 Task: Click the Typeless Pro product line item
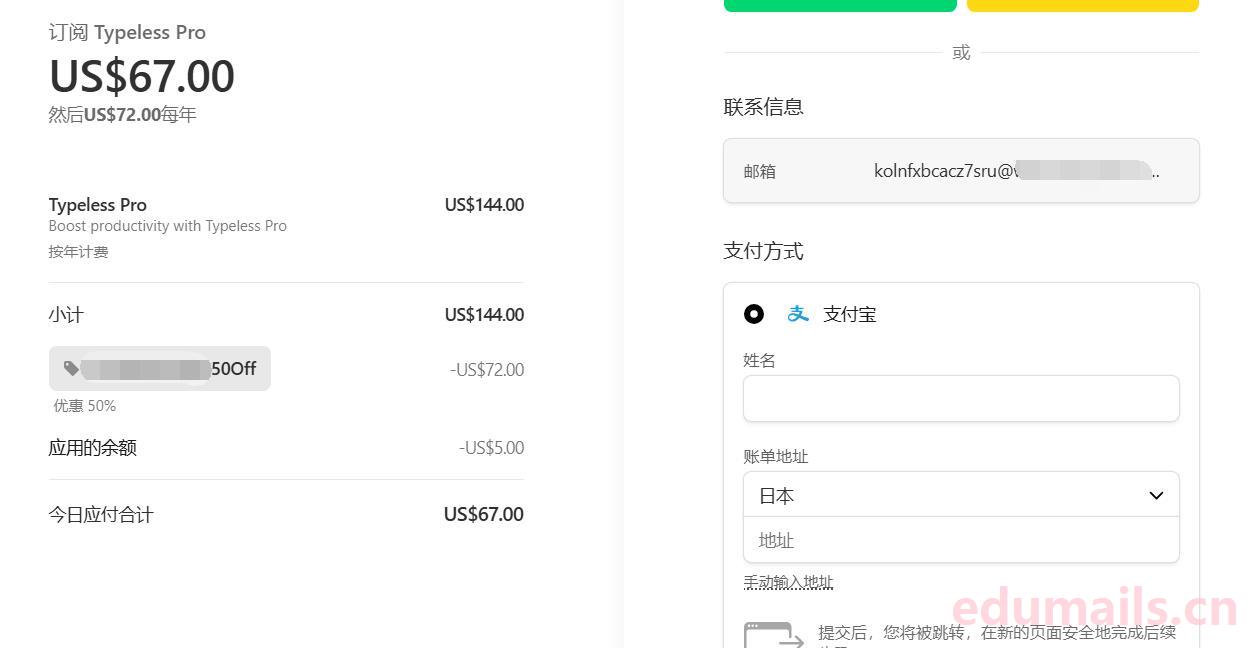pyautogui.click(x=98, y=205)
